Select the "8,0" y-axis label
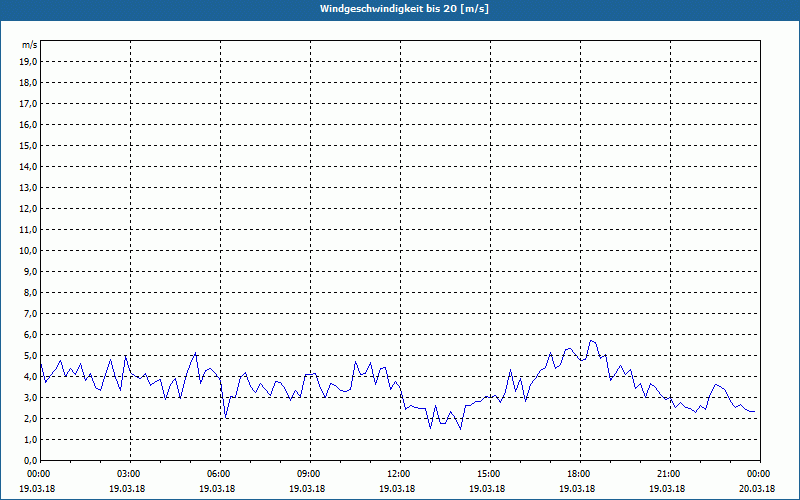The width and height of the screenshot is (800, 500). point(31,292)
